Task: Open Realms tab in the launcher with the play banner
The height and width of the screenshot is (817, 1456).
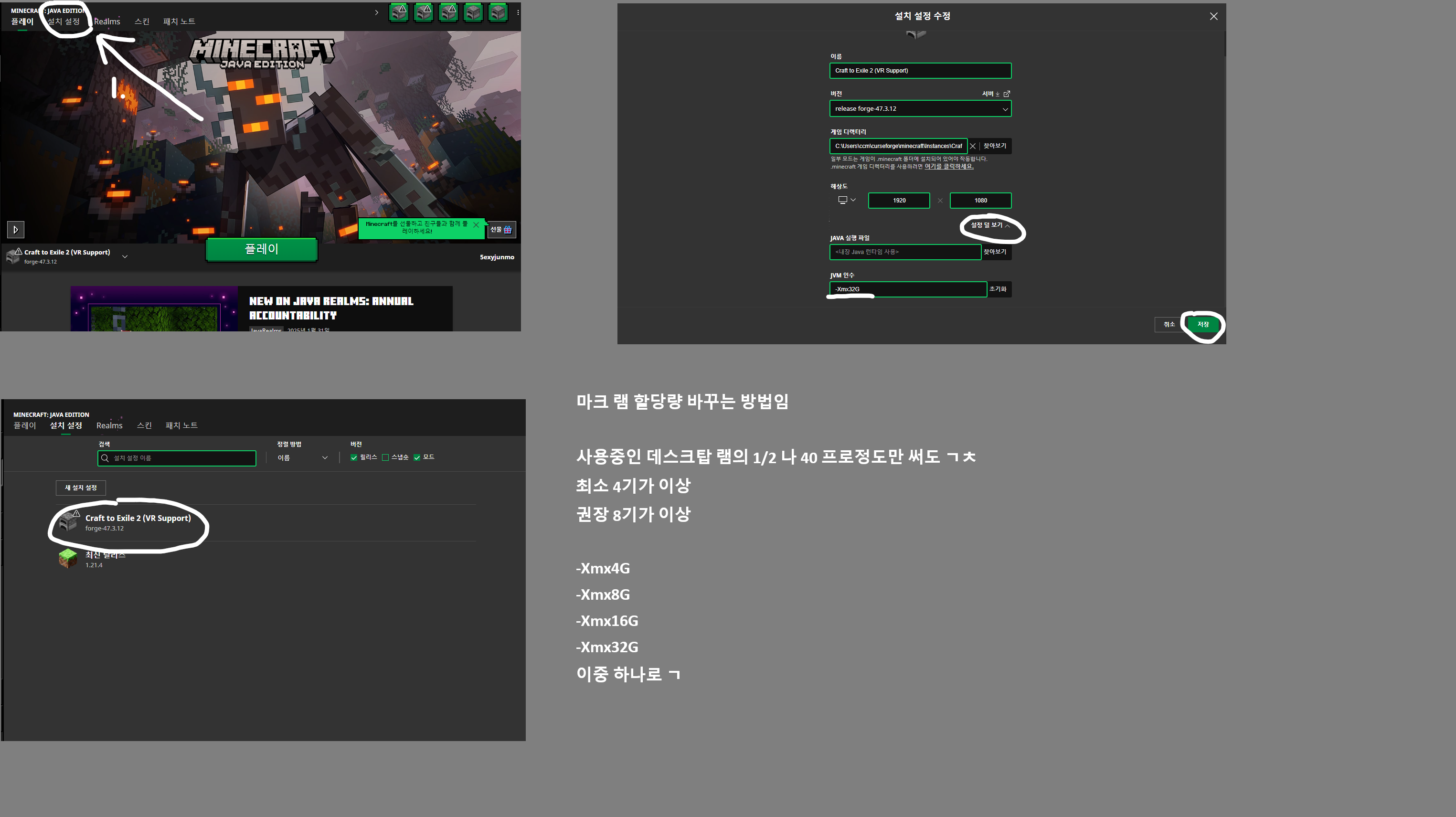Action: (107, 21)
